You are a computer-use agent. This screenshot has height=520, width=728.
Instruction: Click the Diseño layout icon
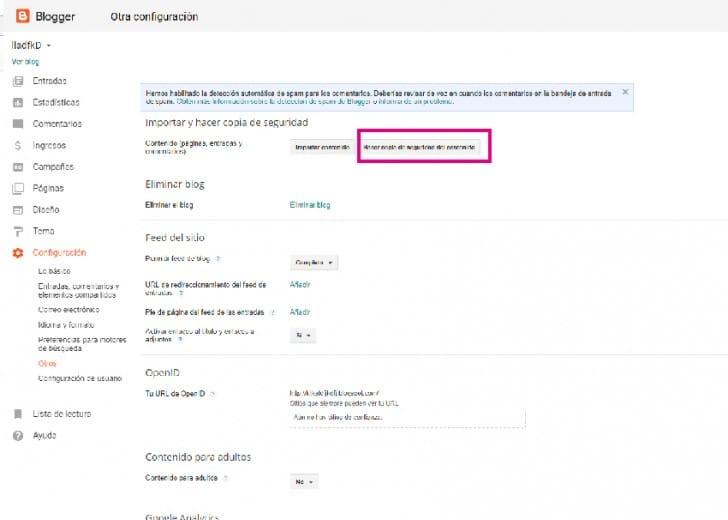(x=18, y=210)
